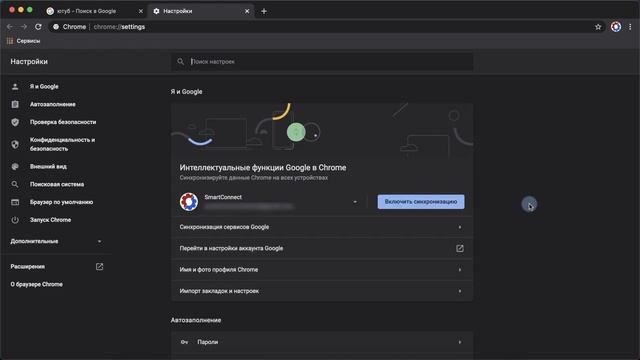The height and width of the screenshot is (360, 640).
Task: Click the person icon for Я и Google
Action: [x=15, y=87]
